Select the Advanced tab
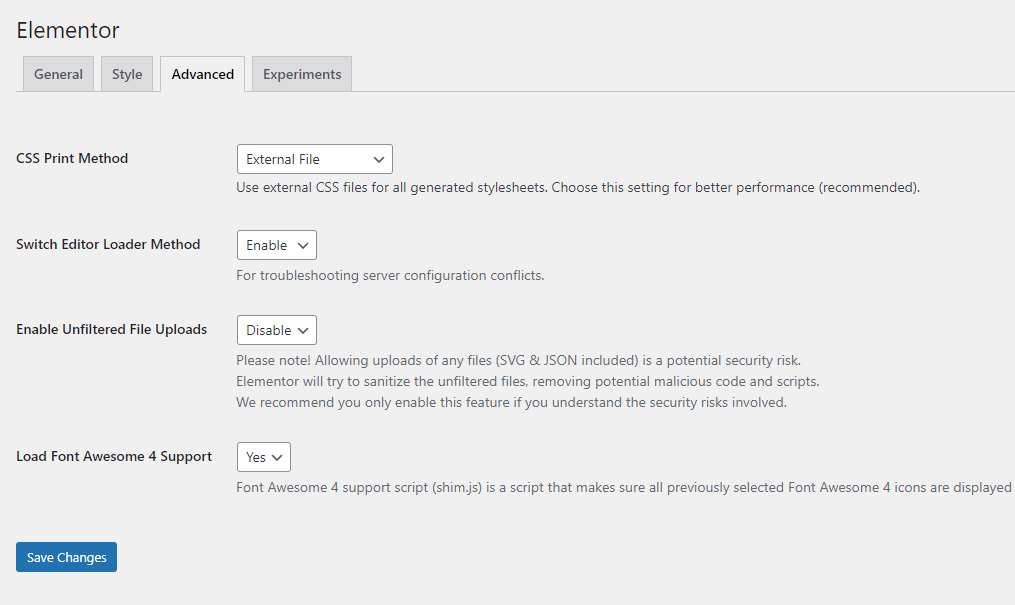This screenshot has width=1015, height=605. (202, 74)
